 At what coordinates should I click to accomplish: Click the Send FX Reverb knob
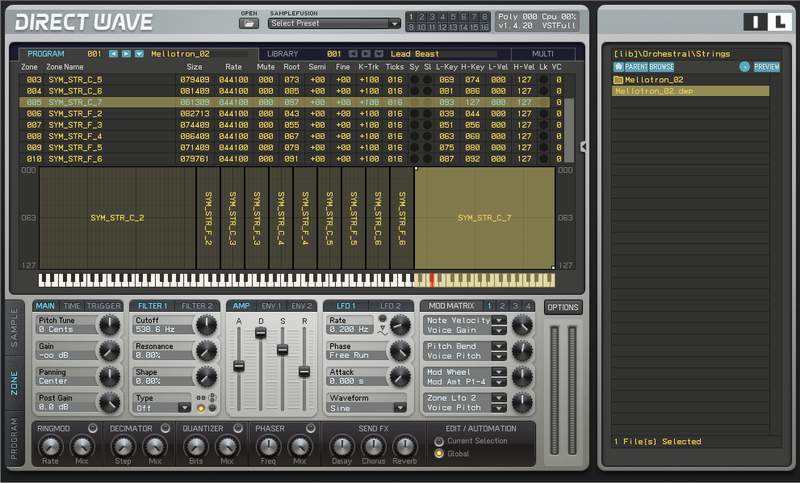(x=405, y=446)
